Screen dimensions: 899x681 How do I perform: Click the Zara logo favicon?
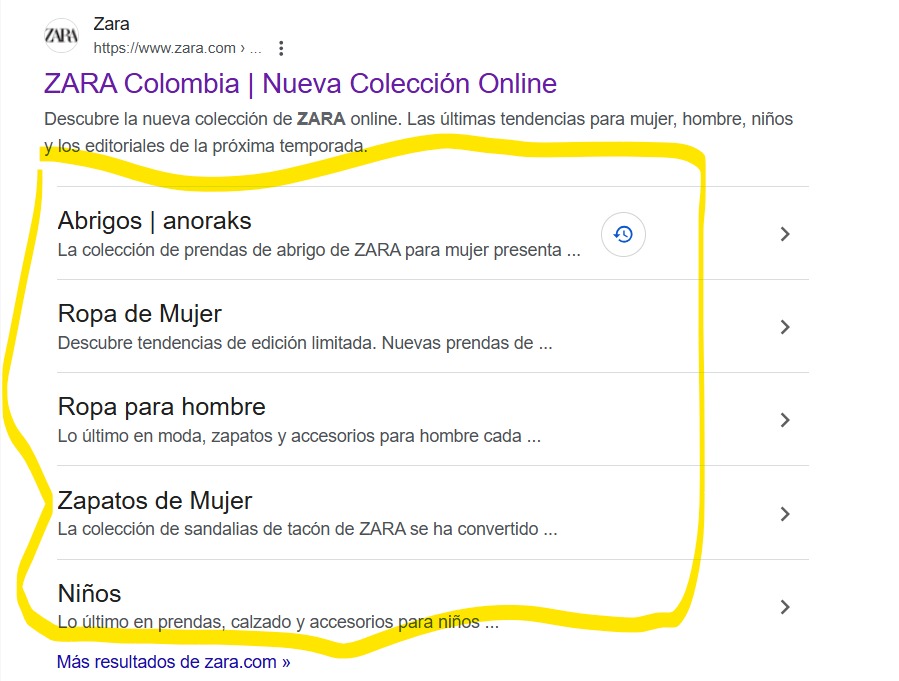61,36
